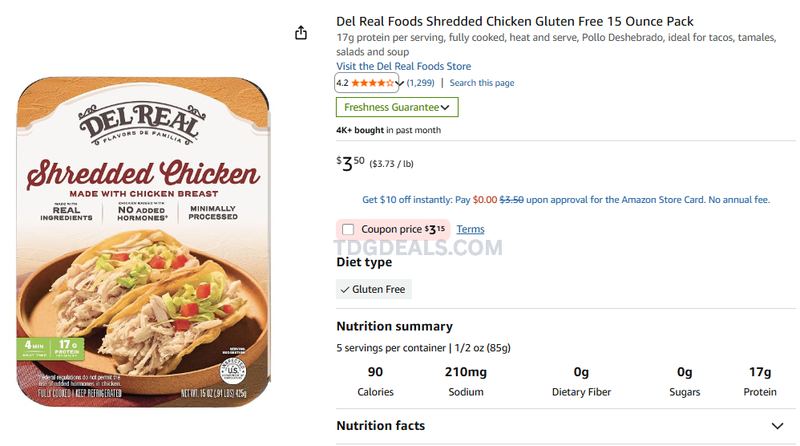Click the 17g Protein nutrition value
Screen dimensions: 800x446
click(x=760, y=381)
